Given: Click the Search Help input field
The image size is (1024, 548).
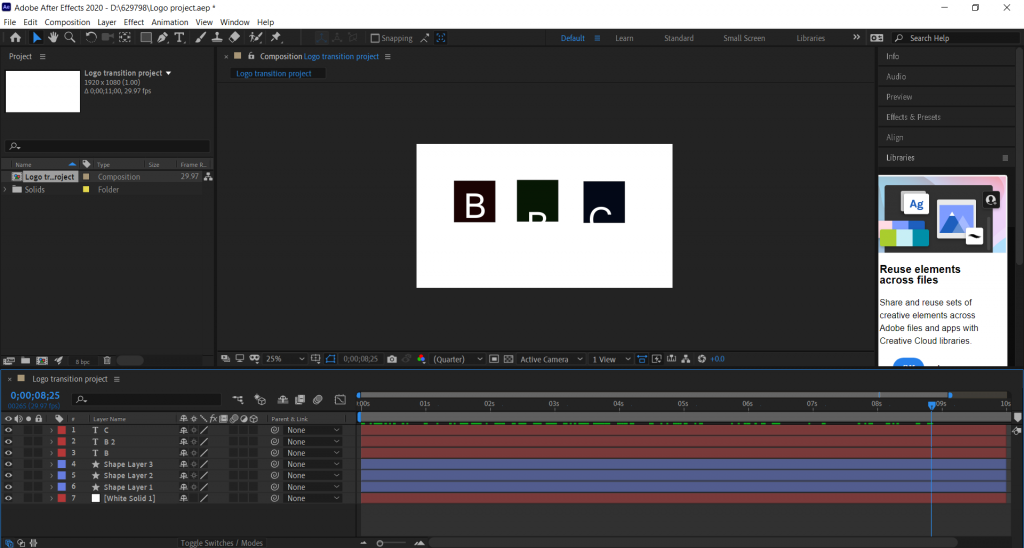Looking at the screenshot, I should coord(955,38).
